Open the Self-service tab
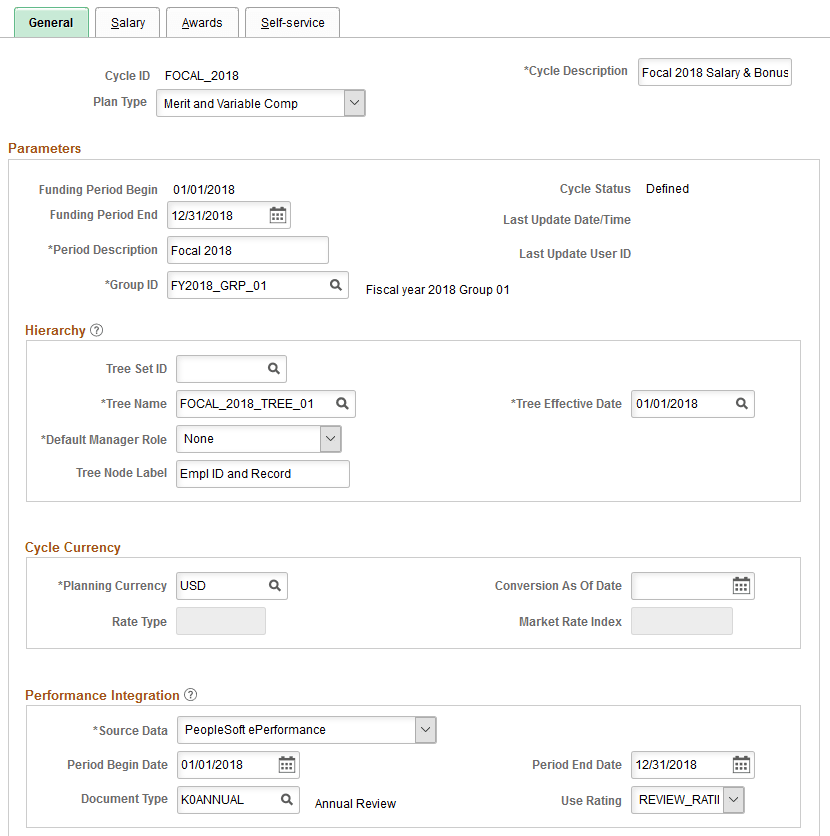 [x=292, y=21]
